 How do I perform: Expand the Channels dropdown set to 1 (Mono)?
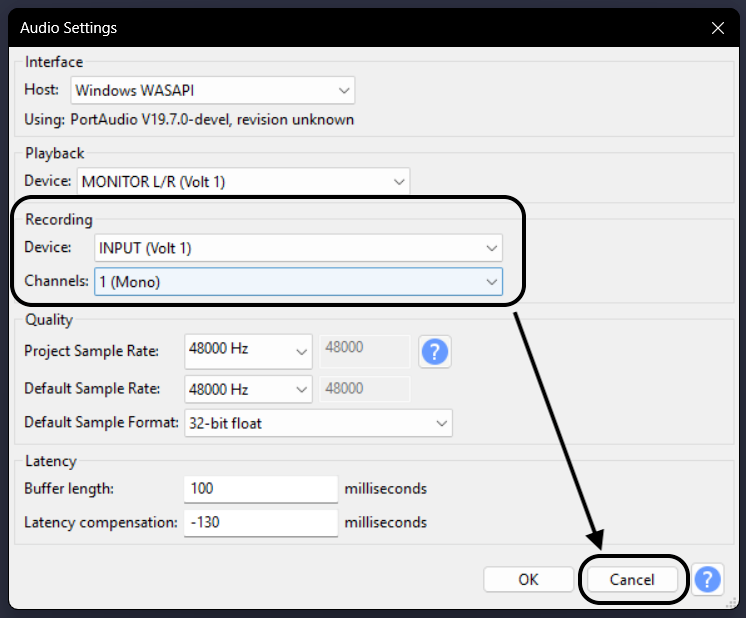point(298,282)
